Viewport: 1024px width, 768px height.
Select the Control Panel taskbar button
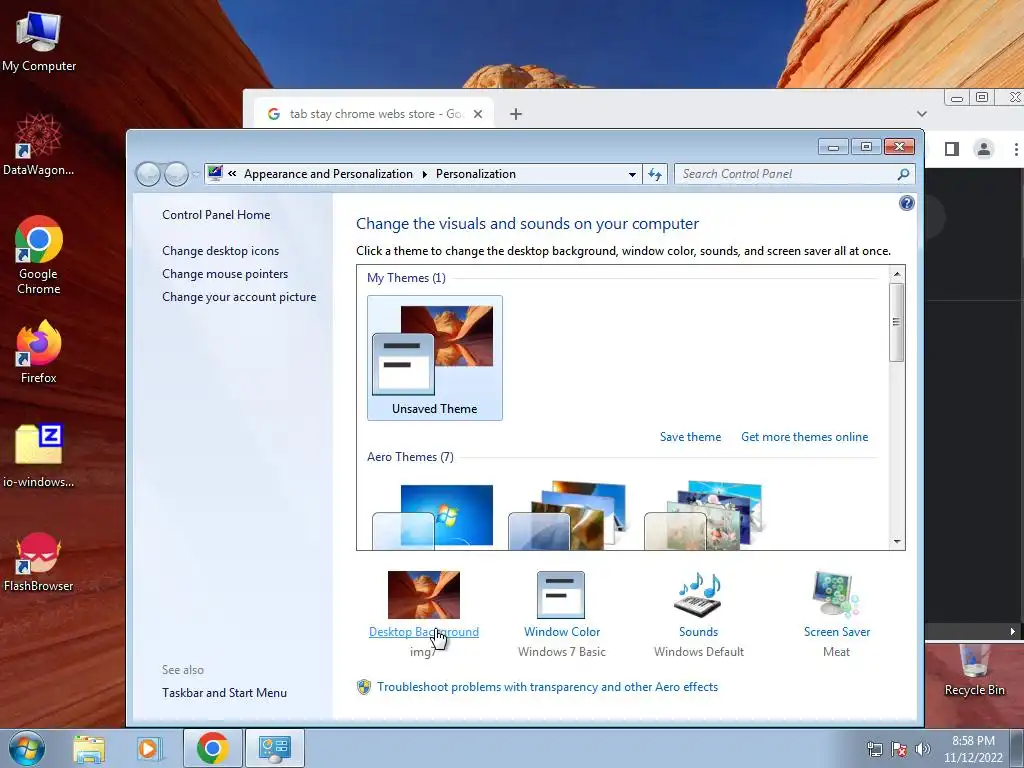pyautogui.click(x=274, y=748)
